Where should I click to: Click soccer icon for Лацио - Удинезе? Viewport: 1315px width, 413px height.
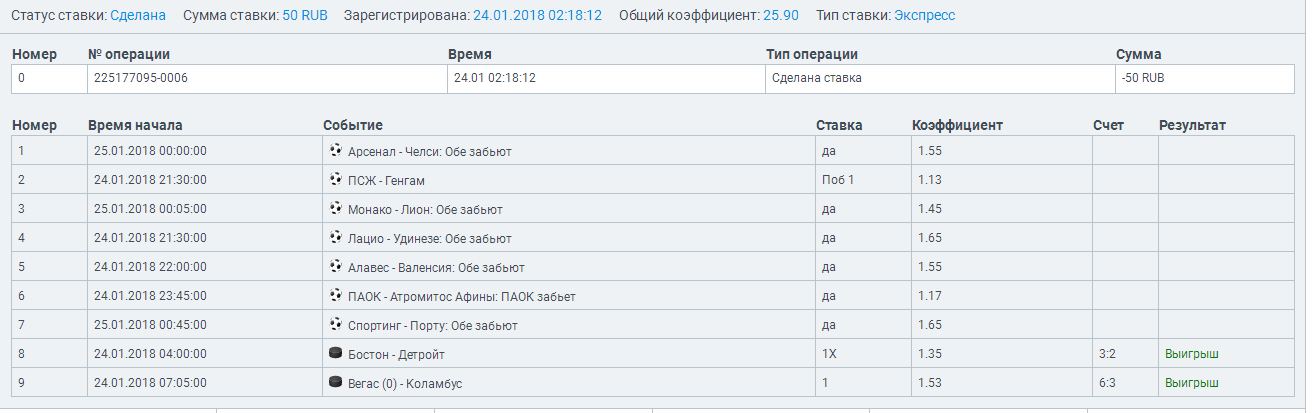[335, 237]
